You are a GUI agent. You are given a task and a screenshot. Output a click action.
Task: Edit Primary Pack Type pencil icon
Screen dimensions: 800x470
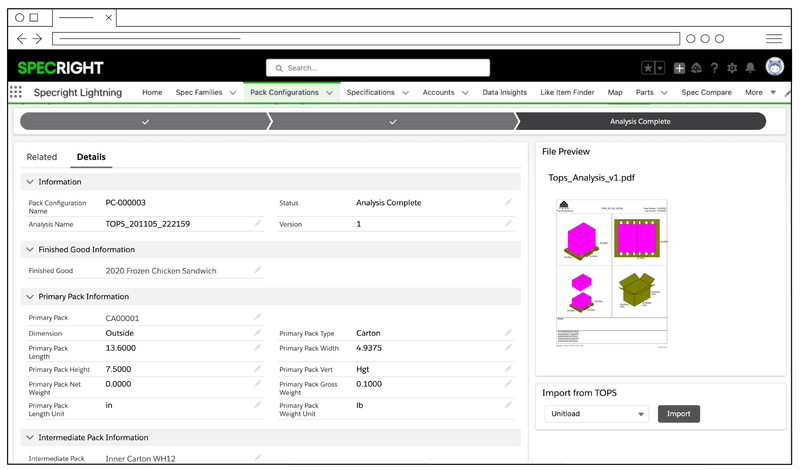coord(508,333)
